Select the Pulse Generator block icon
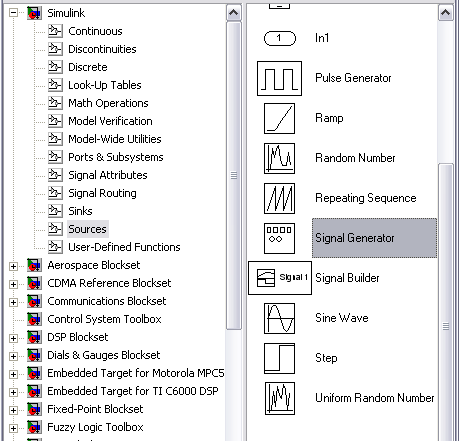 pos(279,78)
